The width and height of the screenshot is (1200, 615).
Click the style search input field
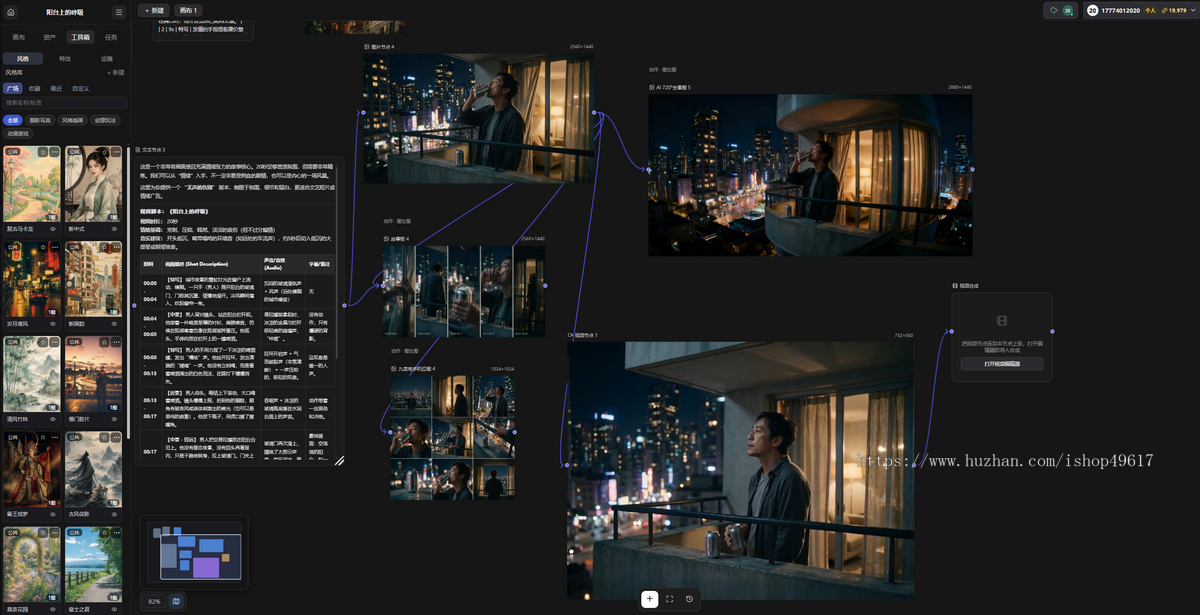[64, 102]
